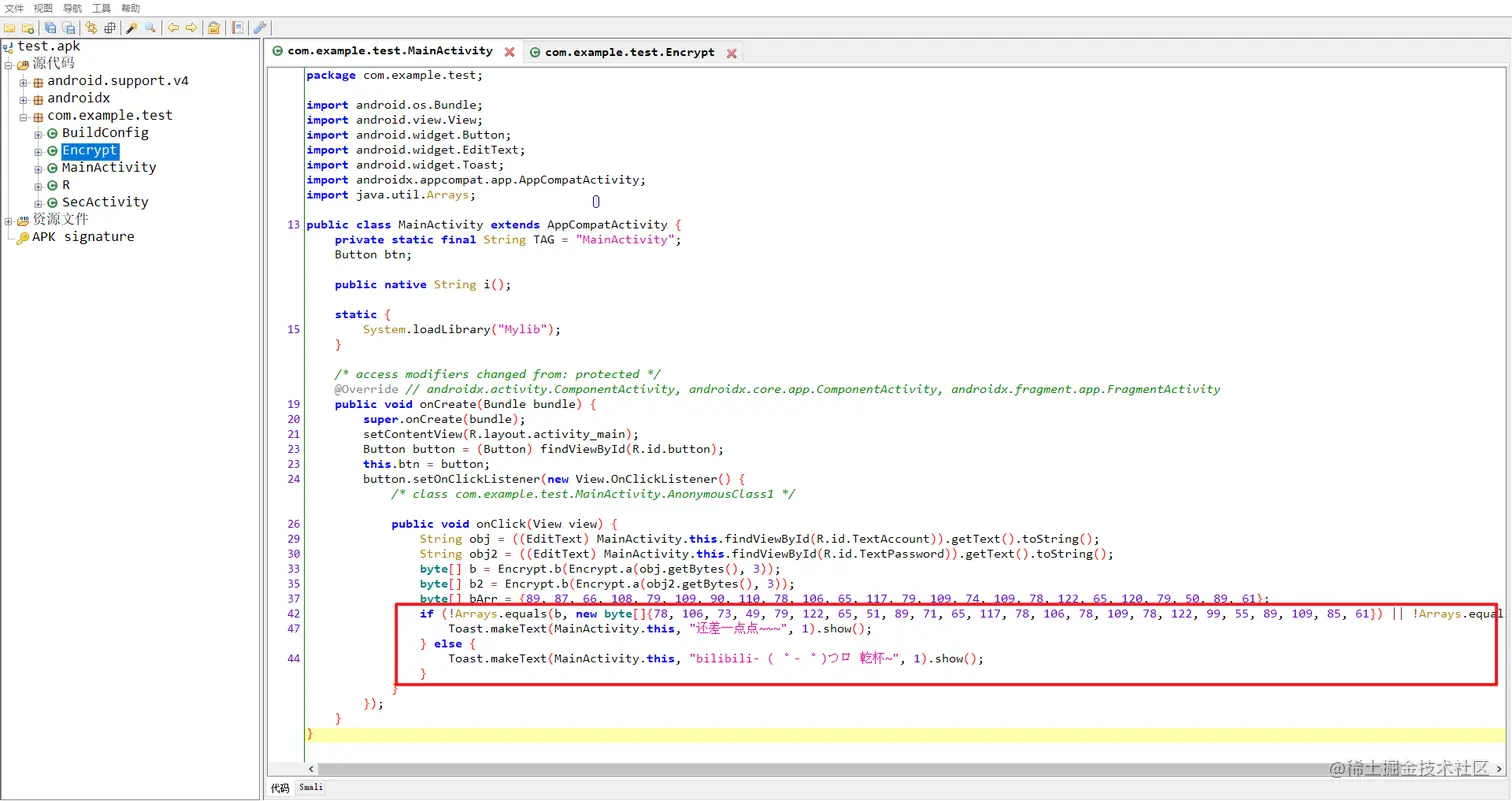Select MainActivity class in the tree
Image resolution: width=1512 pixels, height=801 pixels.
[109, 167]
